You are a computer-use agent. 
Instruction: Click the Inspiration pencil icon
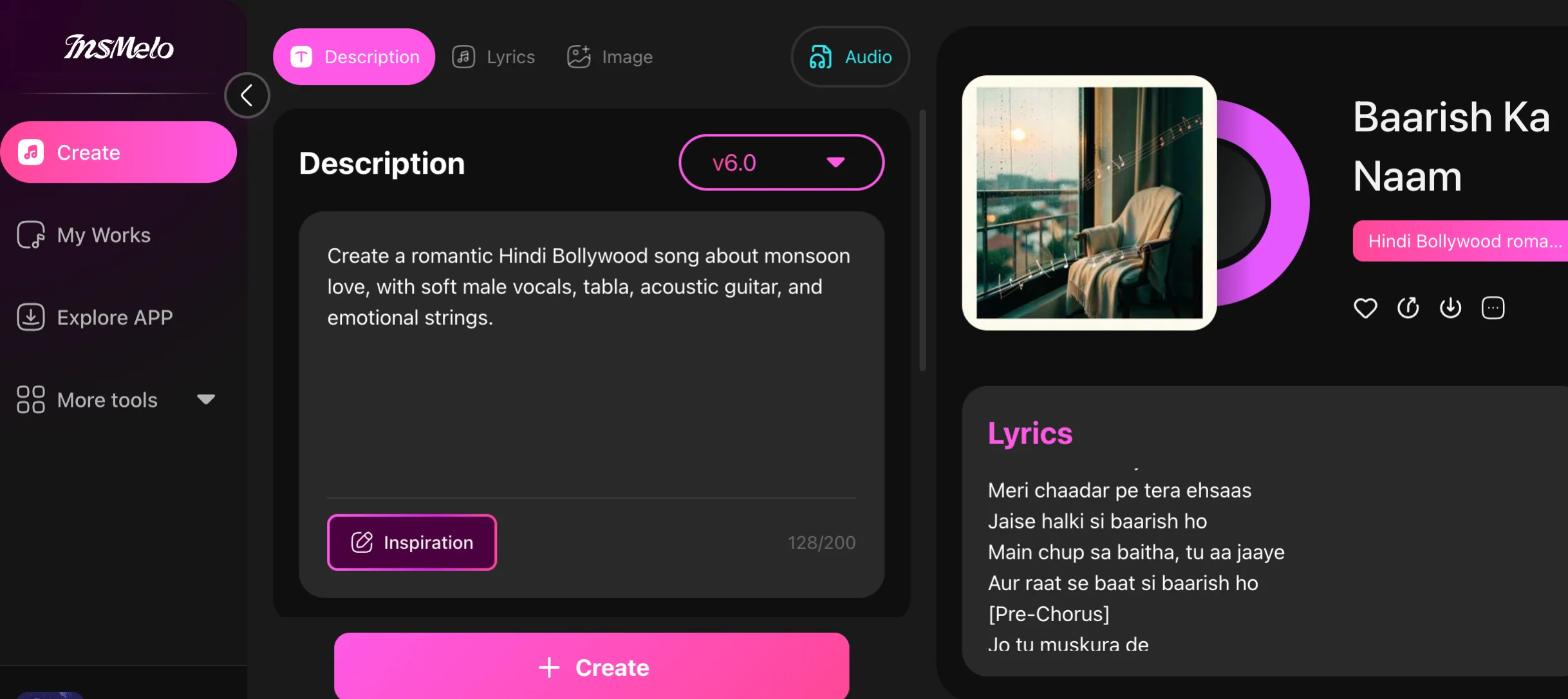[x=362, y=543]
